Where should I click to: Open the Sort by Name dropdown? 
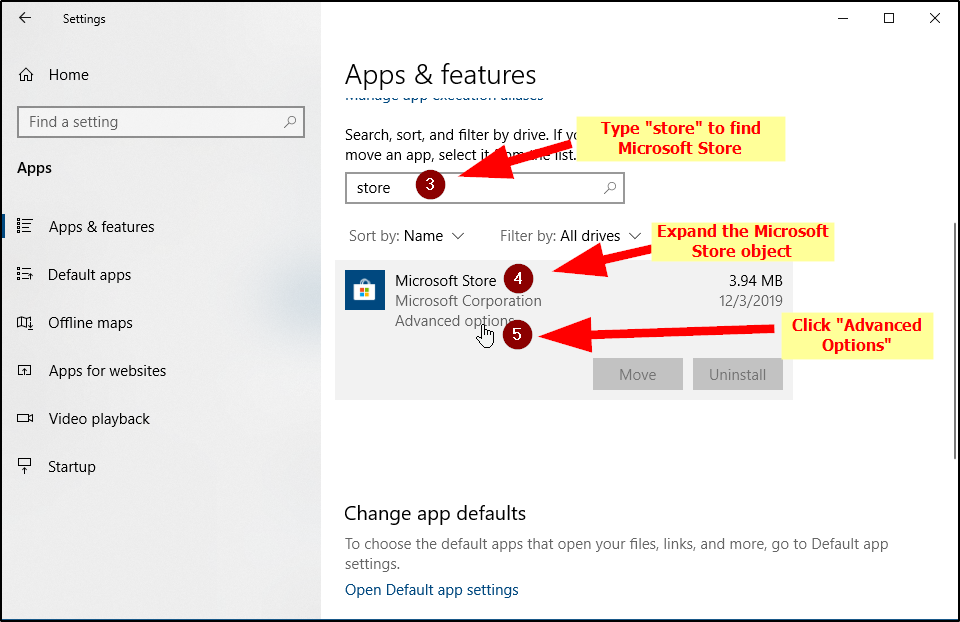[x=407, y=236]
